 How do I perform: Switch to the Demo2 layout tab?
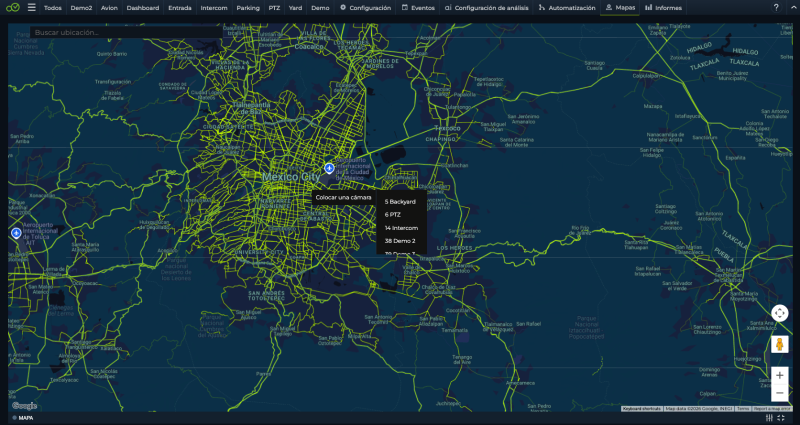pos(81,8)
